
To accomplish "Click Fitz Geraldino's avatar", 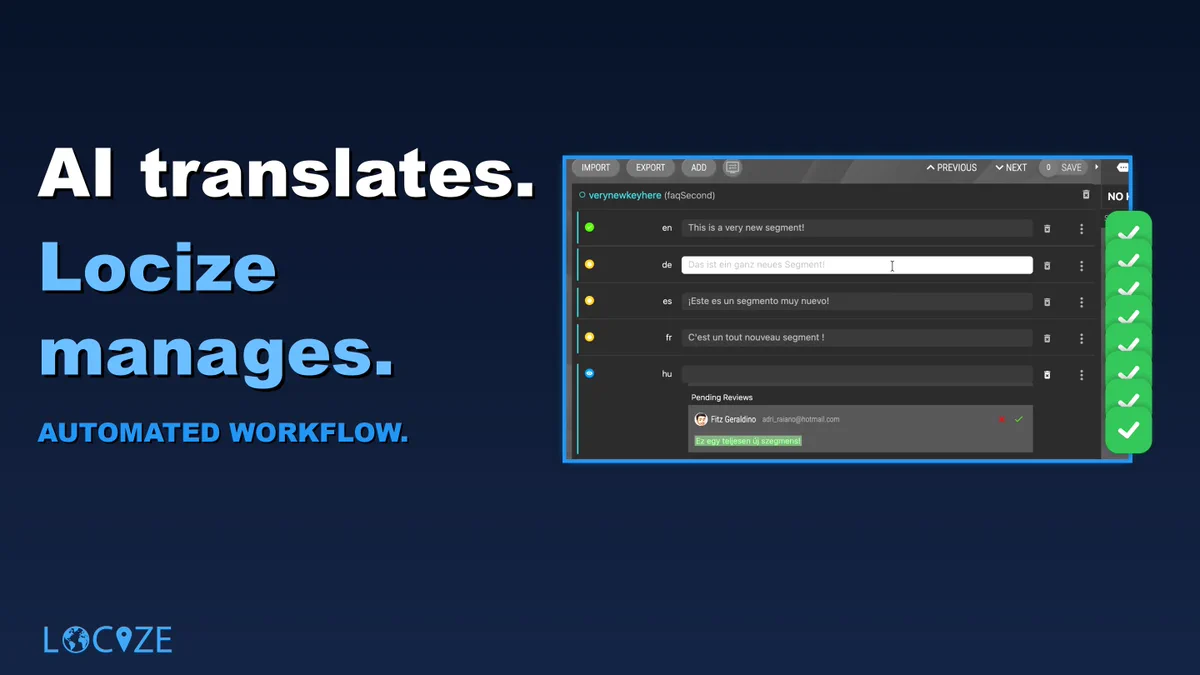I will tap(701, 419).
